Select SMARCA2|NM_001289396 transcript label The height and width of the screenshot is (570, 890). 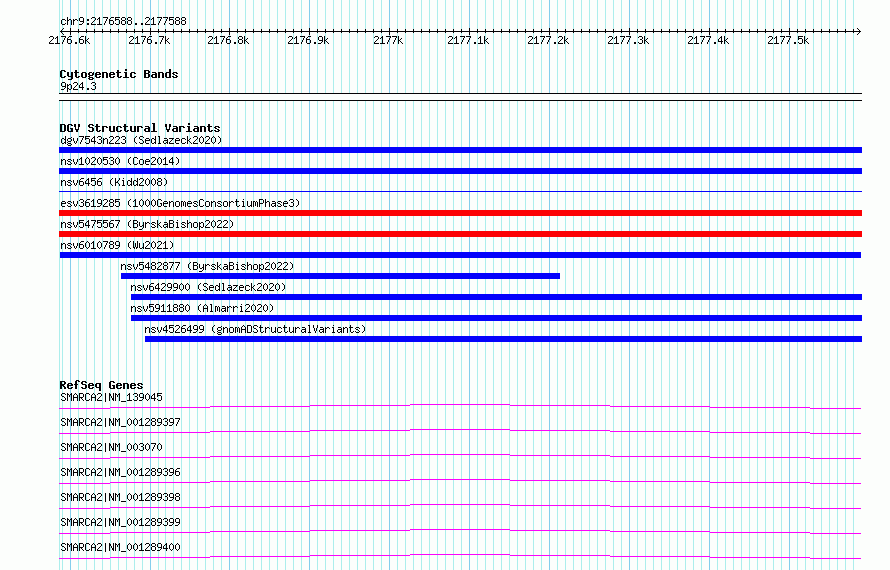tap(120, 472)
